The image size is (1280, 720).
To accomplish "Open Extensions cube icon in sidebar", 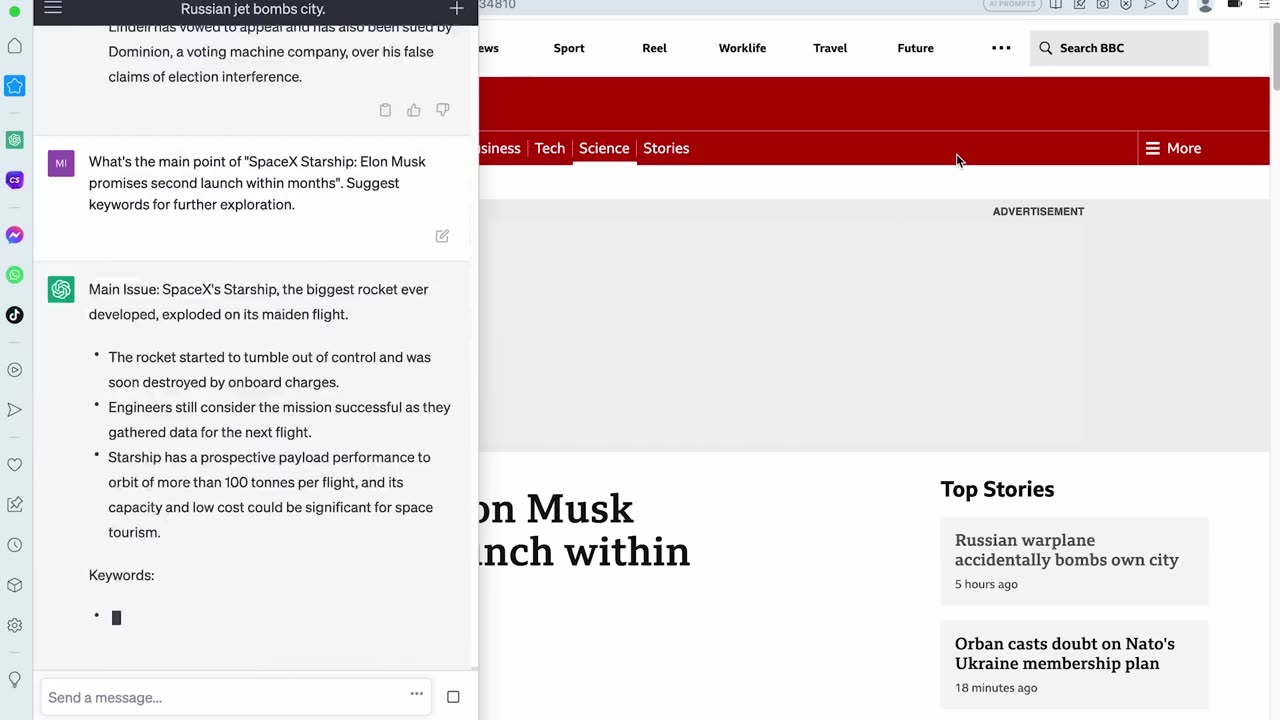I will [15, 585].
